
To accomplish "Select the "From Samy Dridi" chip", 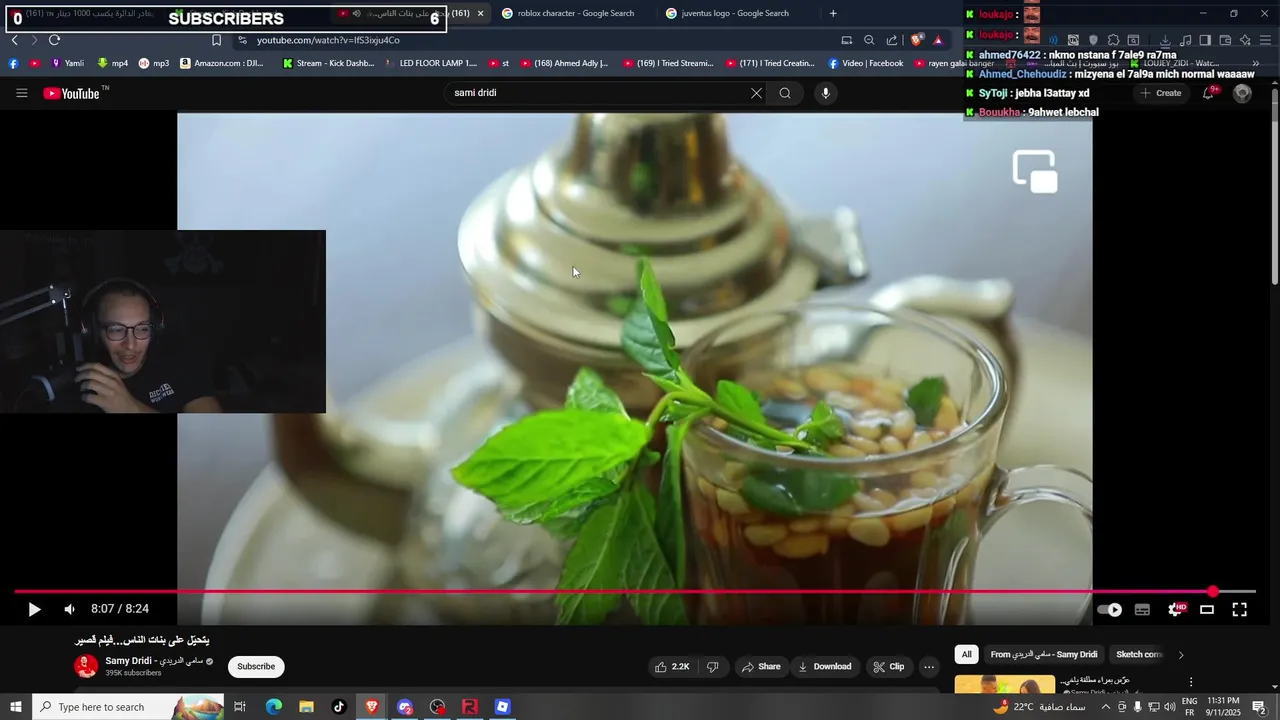I will (x=1044, y=655).
